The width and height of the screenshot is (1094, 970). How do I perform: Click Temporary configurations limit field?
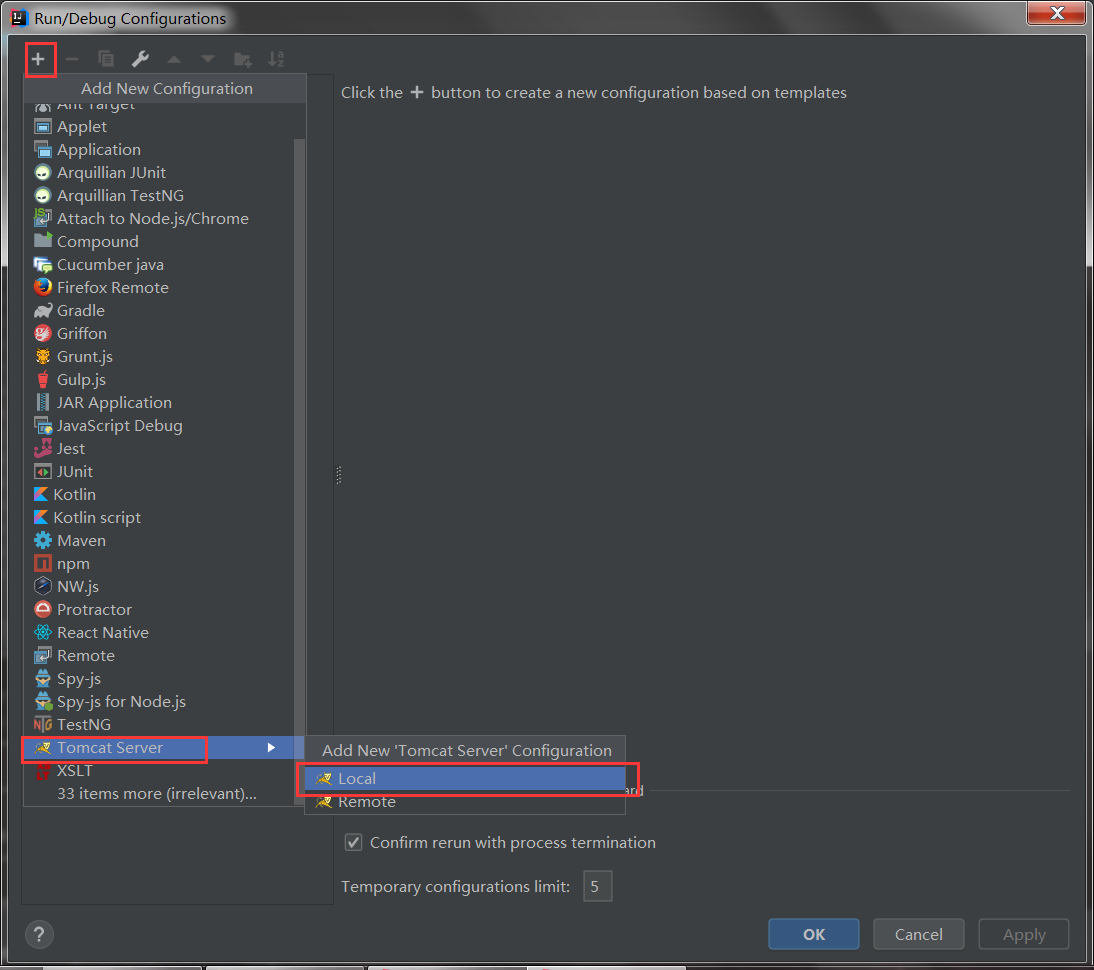[x=597, y=886]
